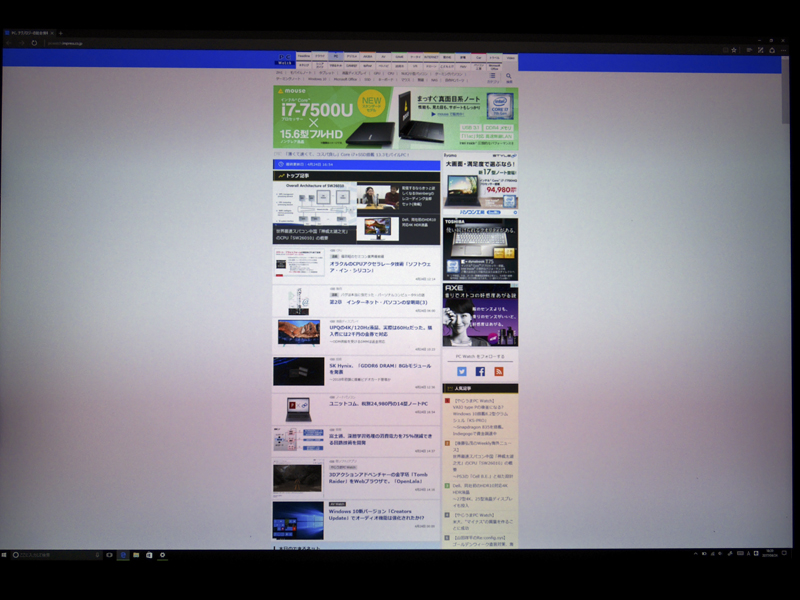Add page to favorites with star icon
The image size is (800, 600).
(x=734, y=50)
